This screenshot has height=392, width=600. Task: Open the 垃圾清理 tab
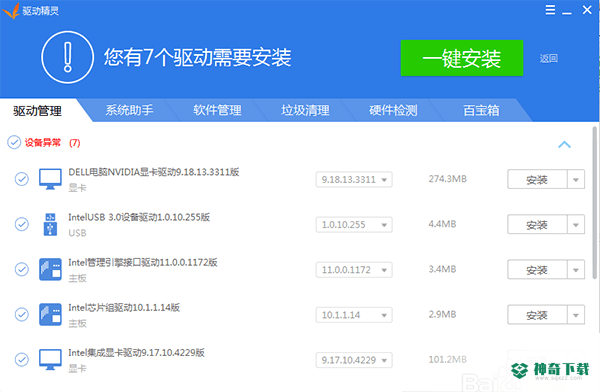pyautogui.click(x=305, y=110)
